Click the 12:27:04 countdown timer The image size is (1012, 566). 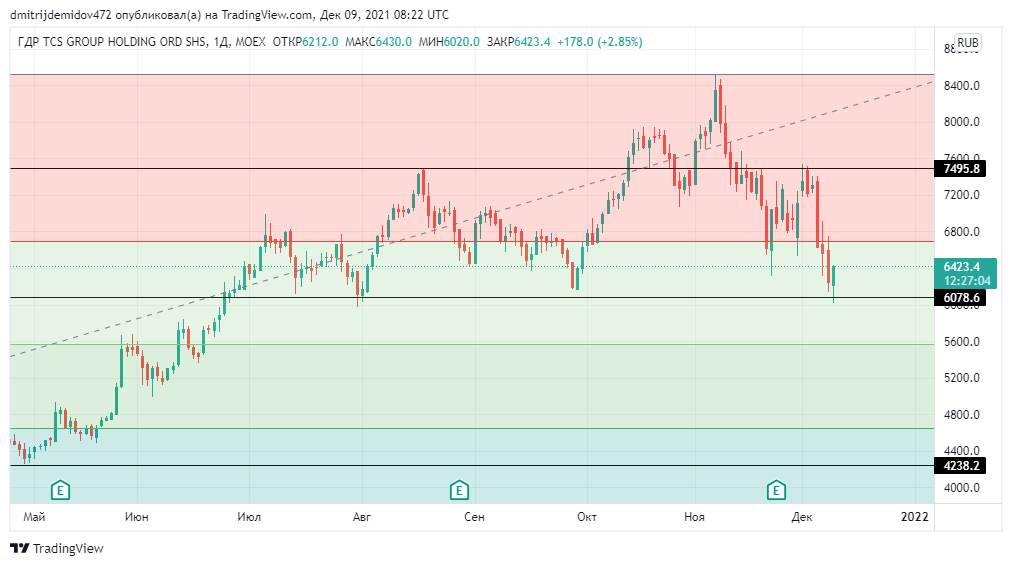(966, 281)
